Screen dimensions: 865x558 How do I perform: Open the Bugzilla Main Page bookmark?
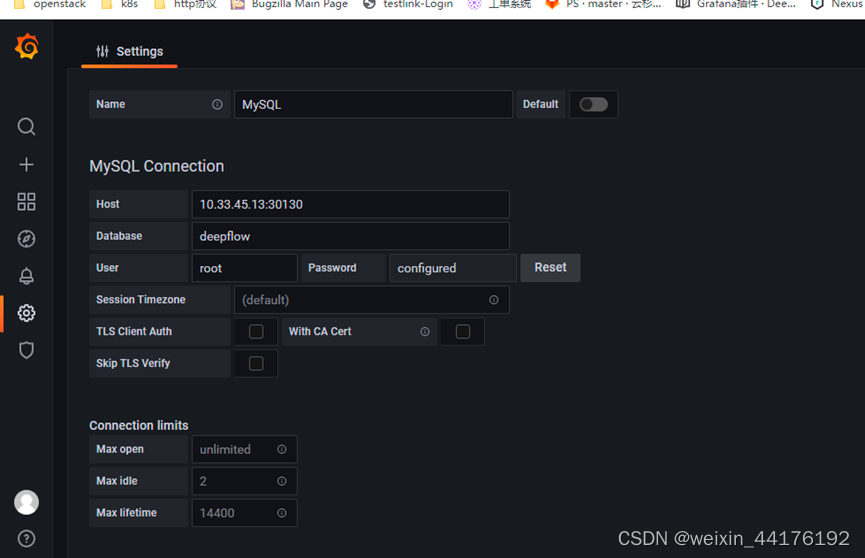point(290,4)
